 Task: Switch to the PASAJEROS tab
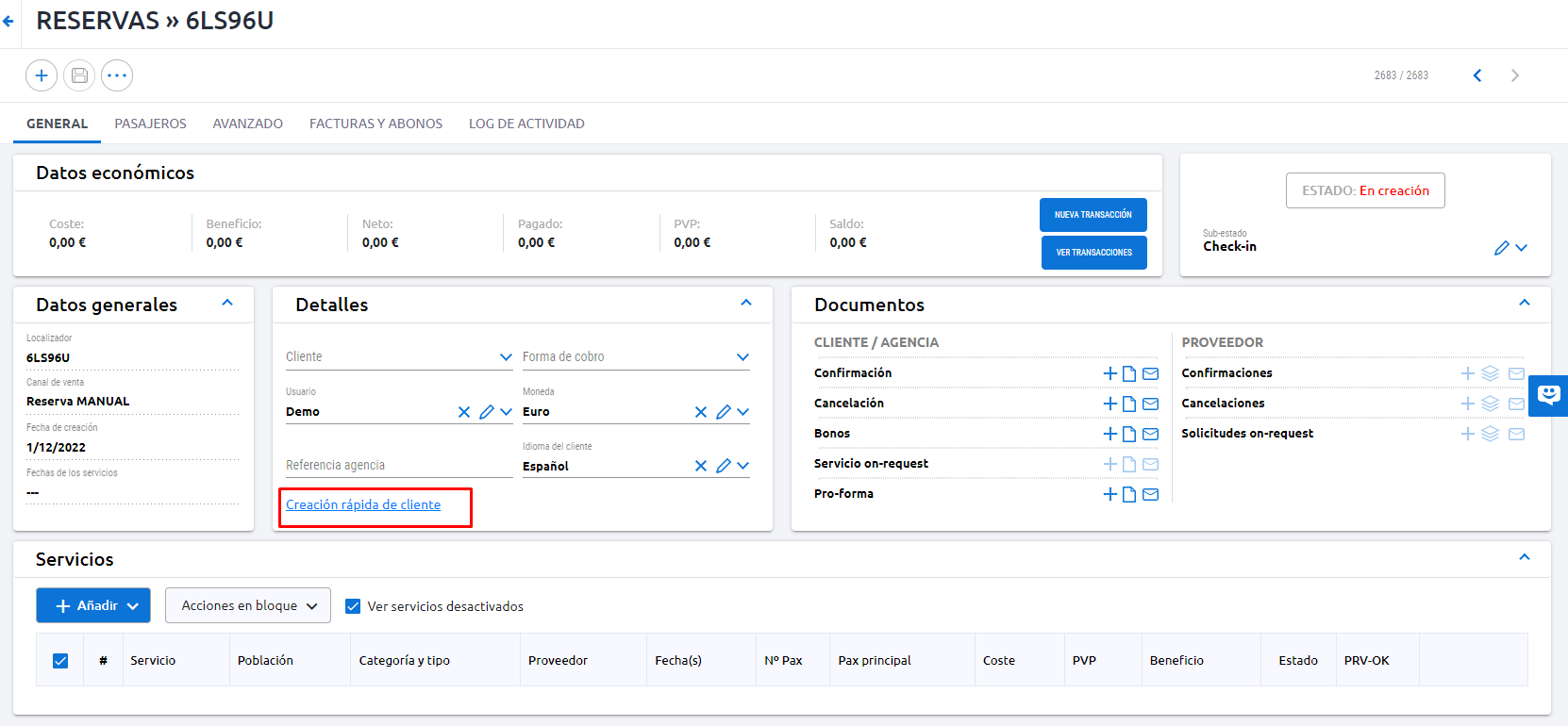click(151, 124)
